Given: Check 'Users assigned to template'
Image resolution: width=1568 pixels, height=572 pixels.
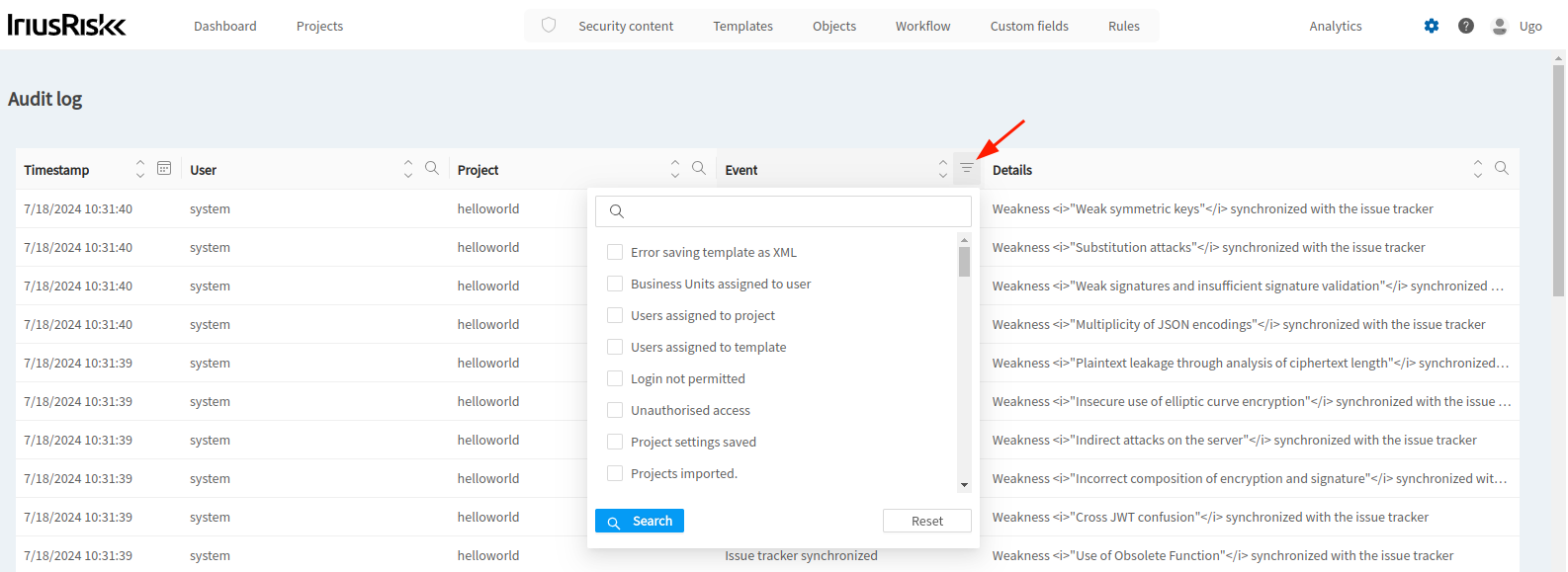Looking at the screenshot, I should 615,347.
